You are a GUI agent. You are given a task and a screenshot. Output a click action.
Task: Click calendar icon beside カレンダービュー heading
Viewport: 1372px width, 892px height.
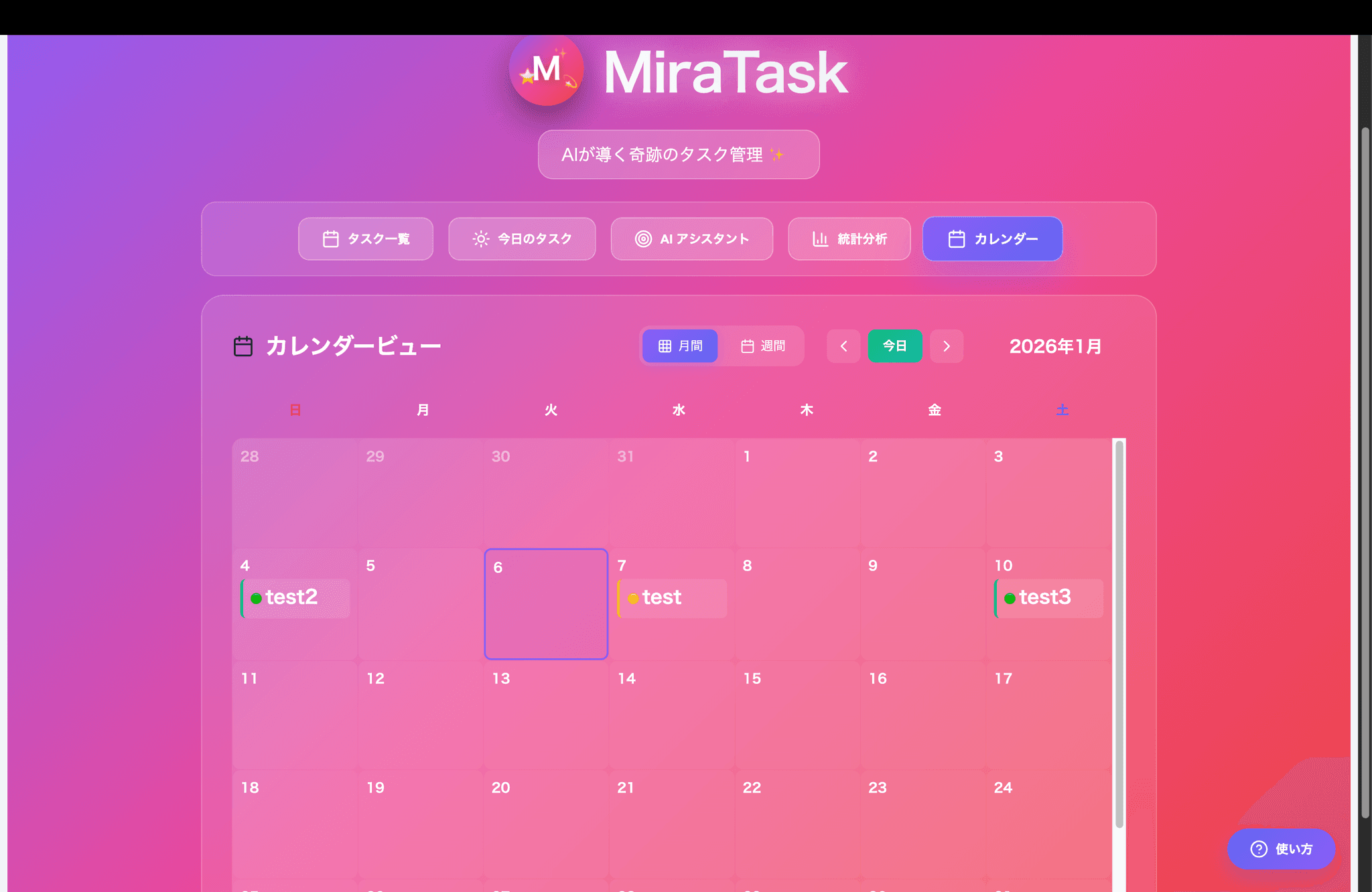[x=243, y=346]
